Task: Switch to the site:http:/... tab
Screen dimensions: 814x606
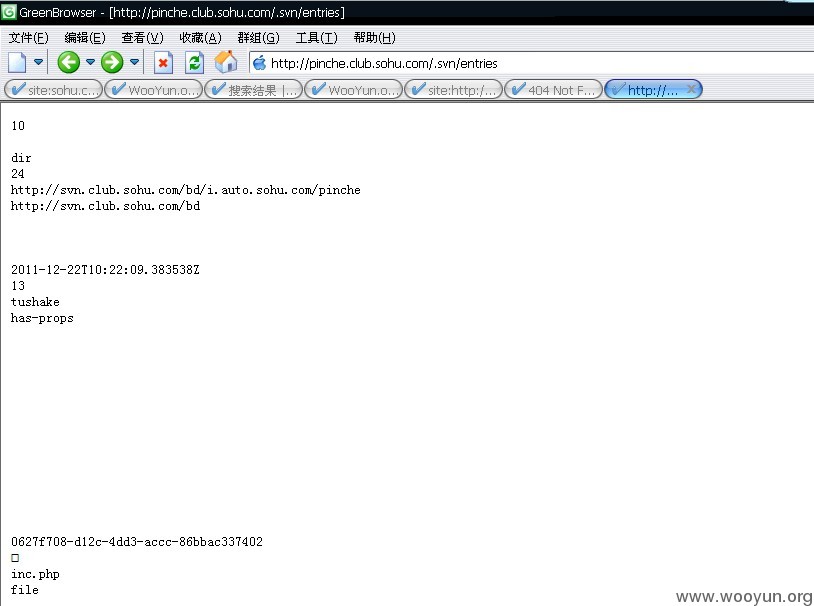Action: [454, 90]
